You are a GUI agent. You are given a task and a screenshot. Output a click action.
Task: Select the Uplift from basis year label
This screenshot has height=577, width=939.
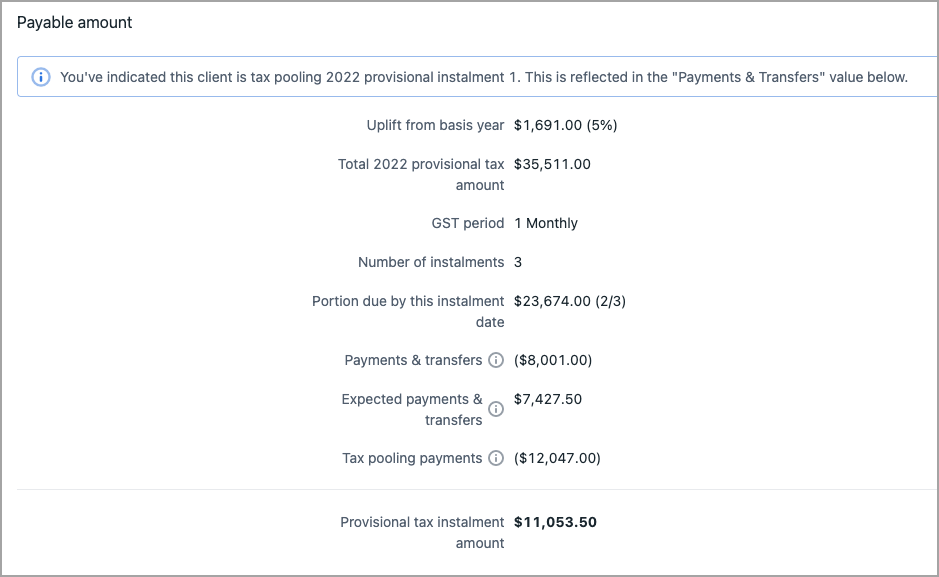click(x=435, y=125)
